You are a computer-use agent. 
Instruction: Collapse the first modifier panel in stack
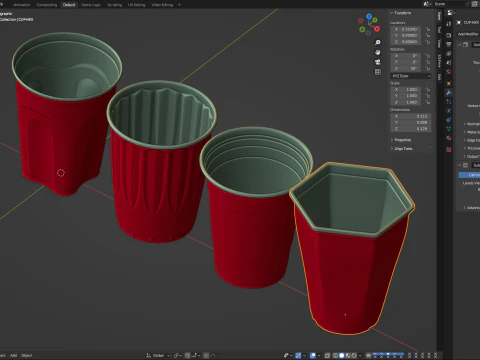click(x=459, y=44)
